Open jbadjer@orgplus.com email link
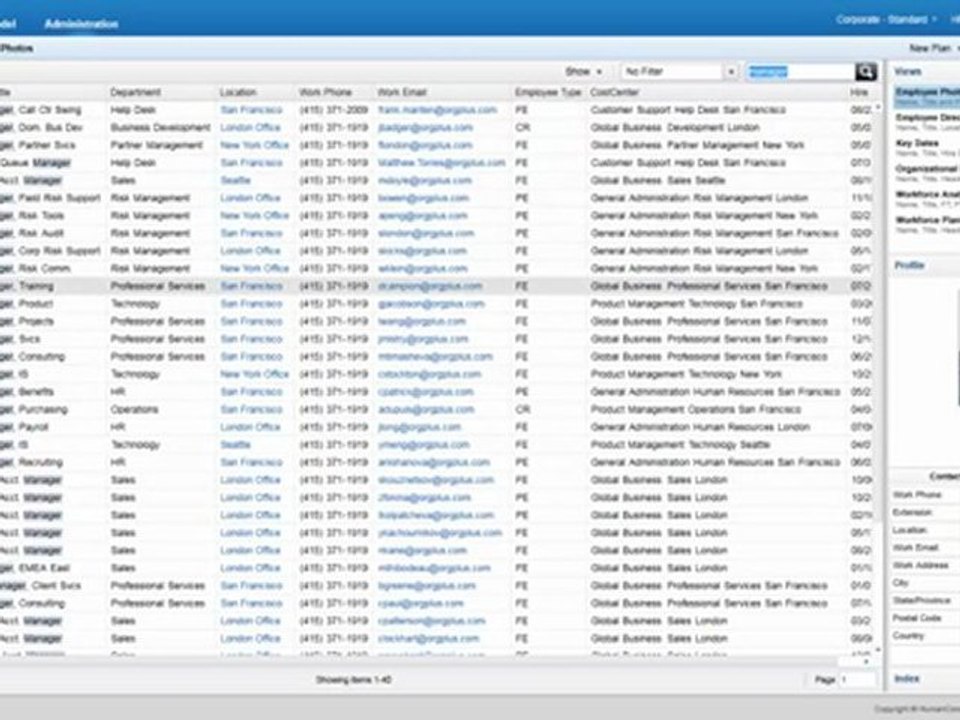This screenshot has width=960, height=720. point(426,127)
